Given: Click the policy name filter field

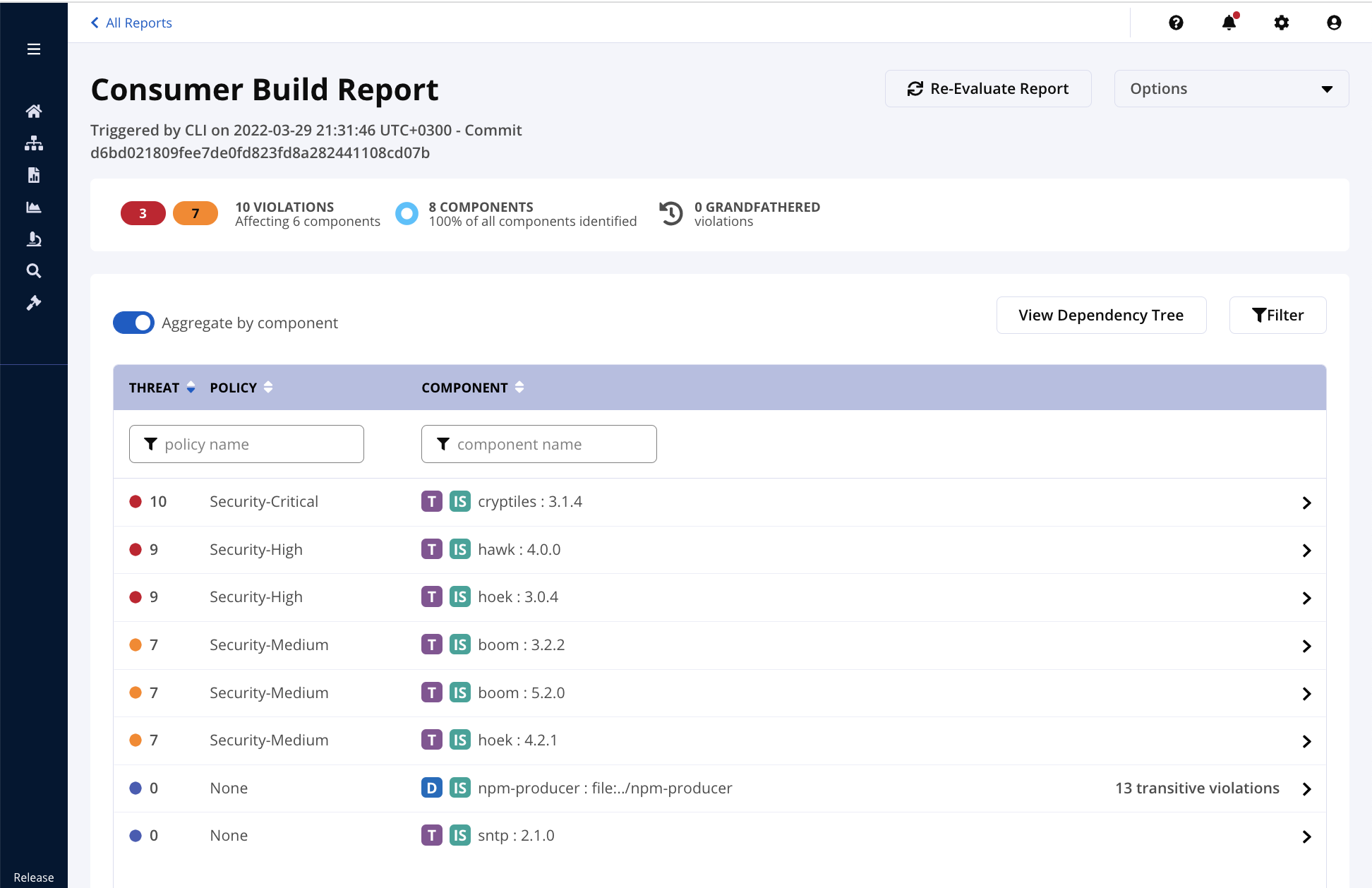Looking at the screenshot, I should 246,444.
